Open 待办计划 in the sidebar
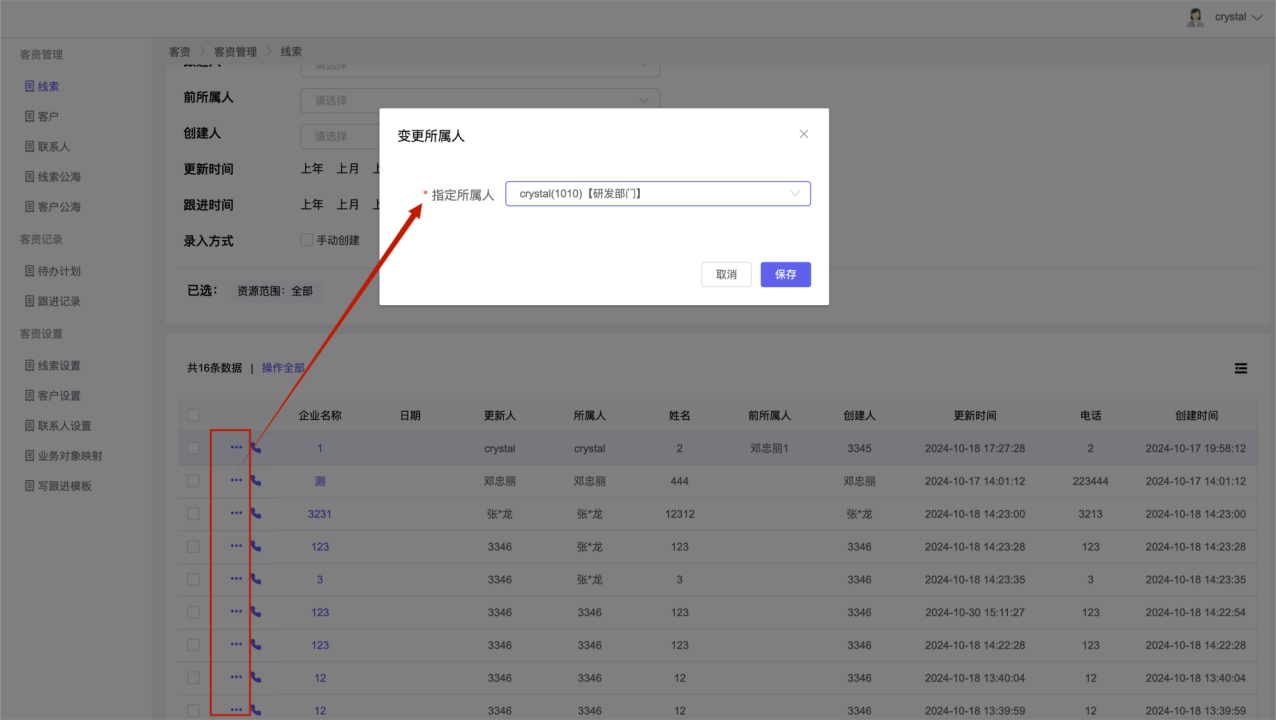The height and width of the screenshot is (720, 1276). click(59, 271)
